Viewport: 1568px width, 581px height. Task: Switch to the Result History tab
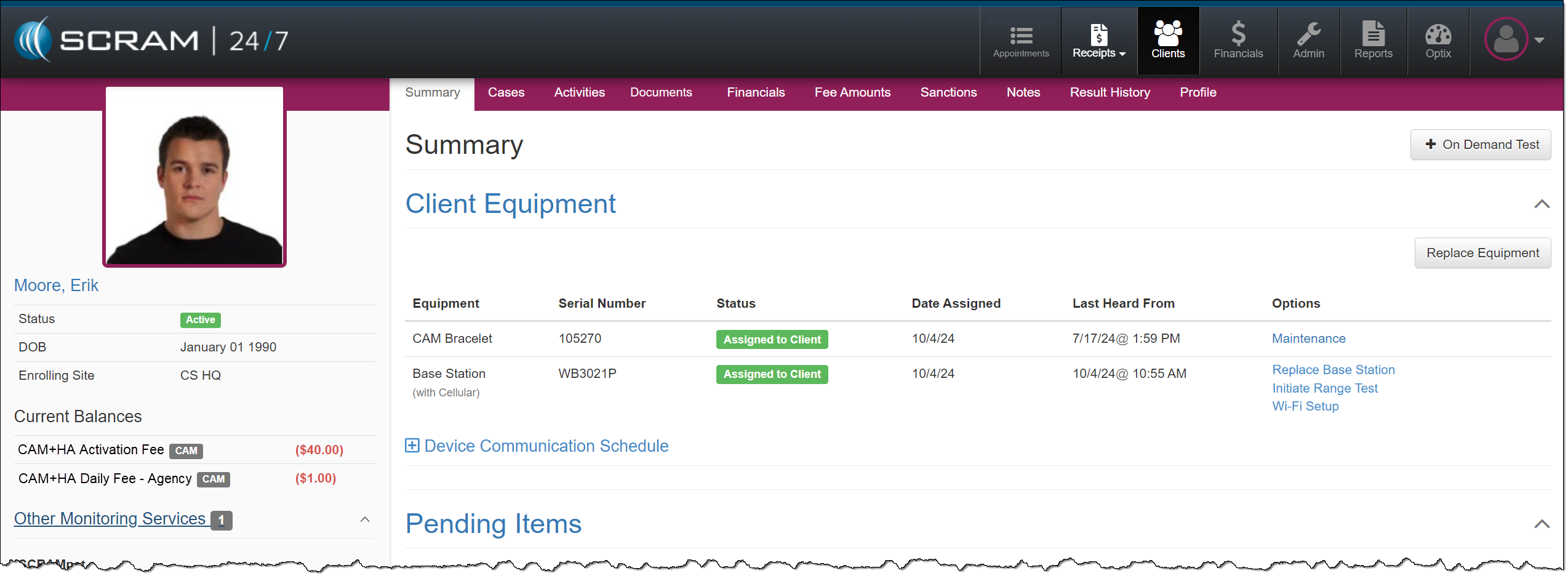[x=1110, y=92]
